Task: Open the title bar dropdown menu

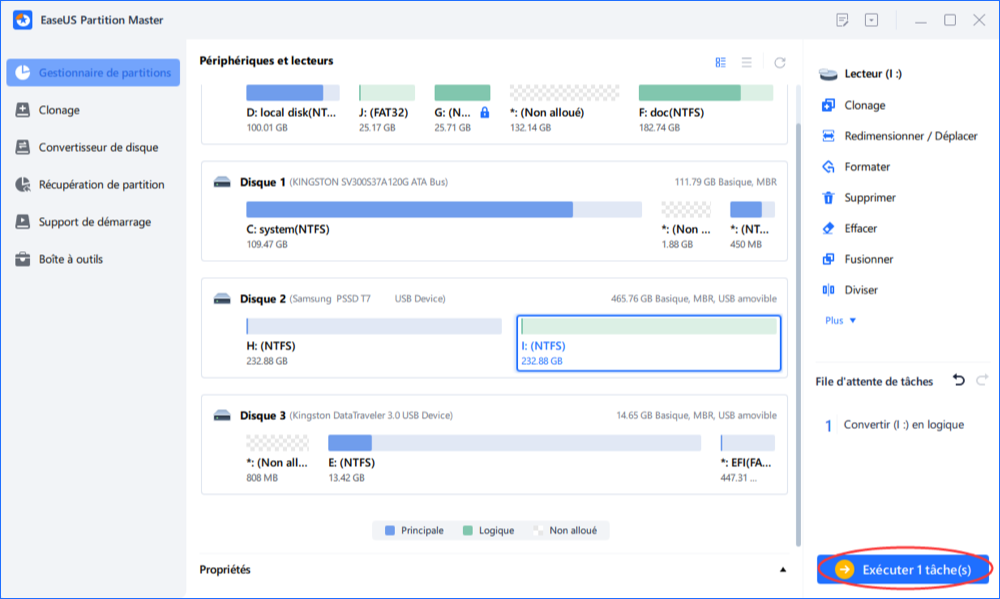Action: 871,20
